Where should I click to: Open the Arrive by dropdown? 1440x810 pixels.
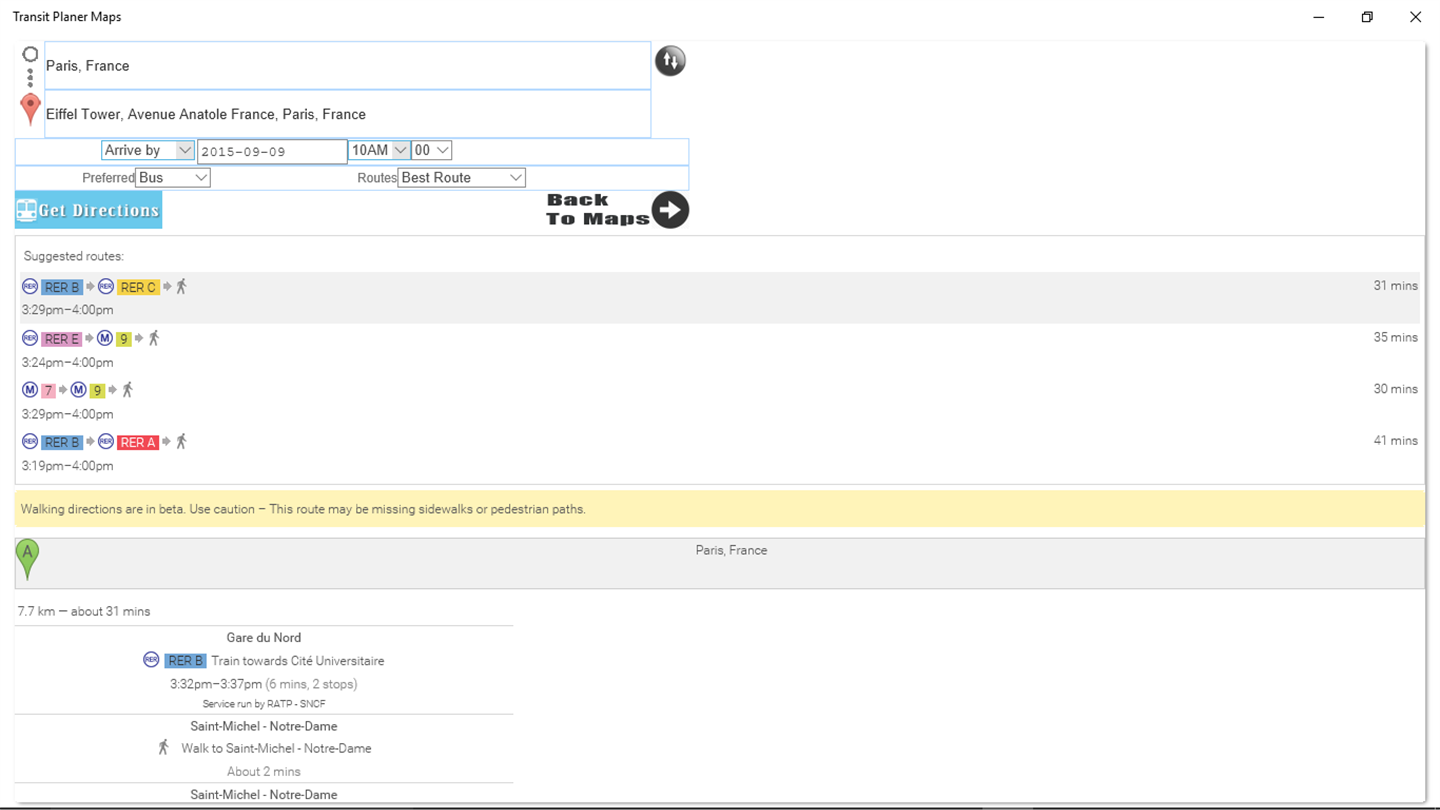pos(148,150)
